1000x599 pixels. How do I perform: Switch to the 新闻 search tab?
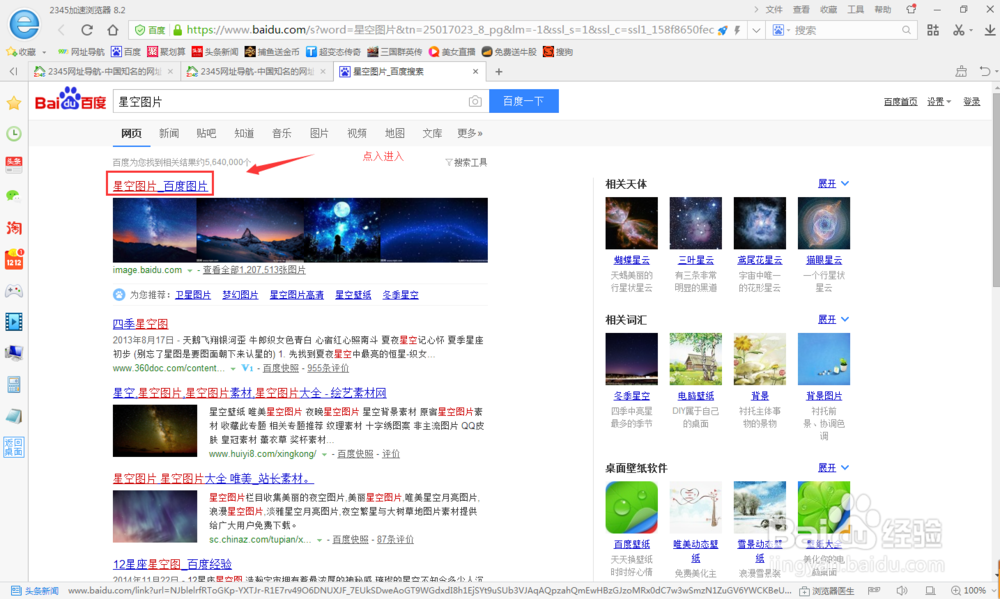tap(168, 133)
